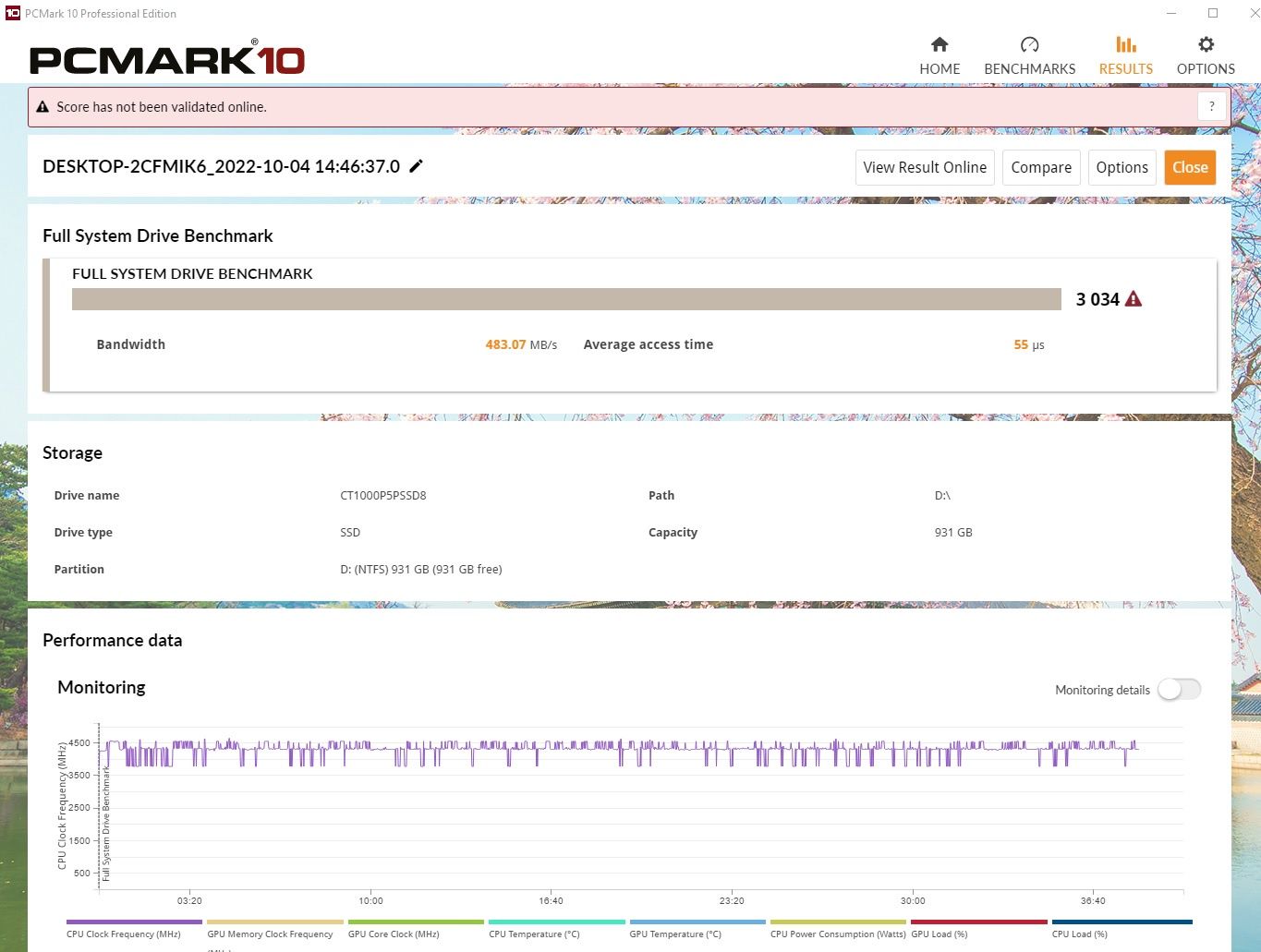Click the pencil icon to rename result
The image size is (1261, 952).
(417, 166)
